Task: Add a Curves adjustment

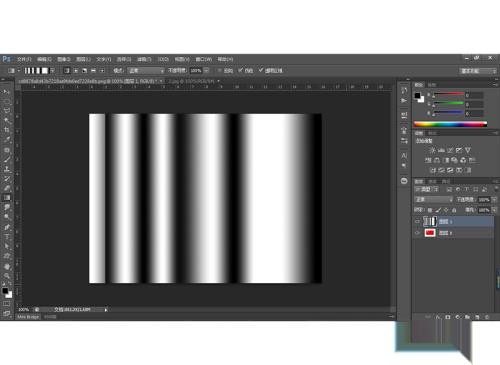Action: [x=450, y=150]
